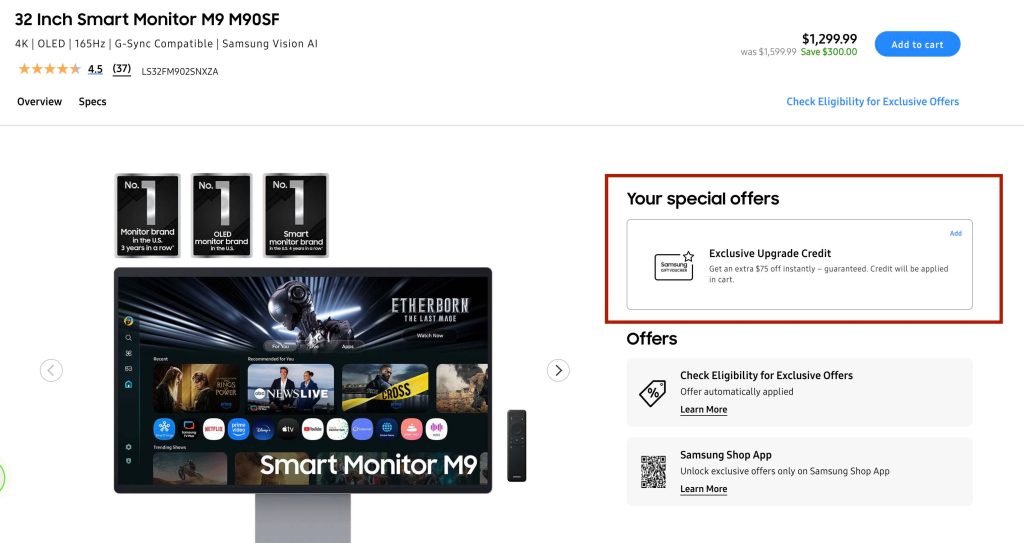Open Learn More under Samsung Shop App

coord(703,489)
